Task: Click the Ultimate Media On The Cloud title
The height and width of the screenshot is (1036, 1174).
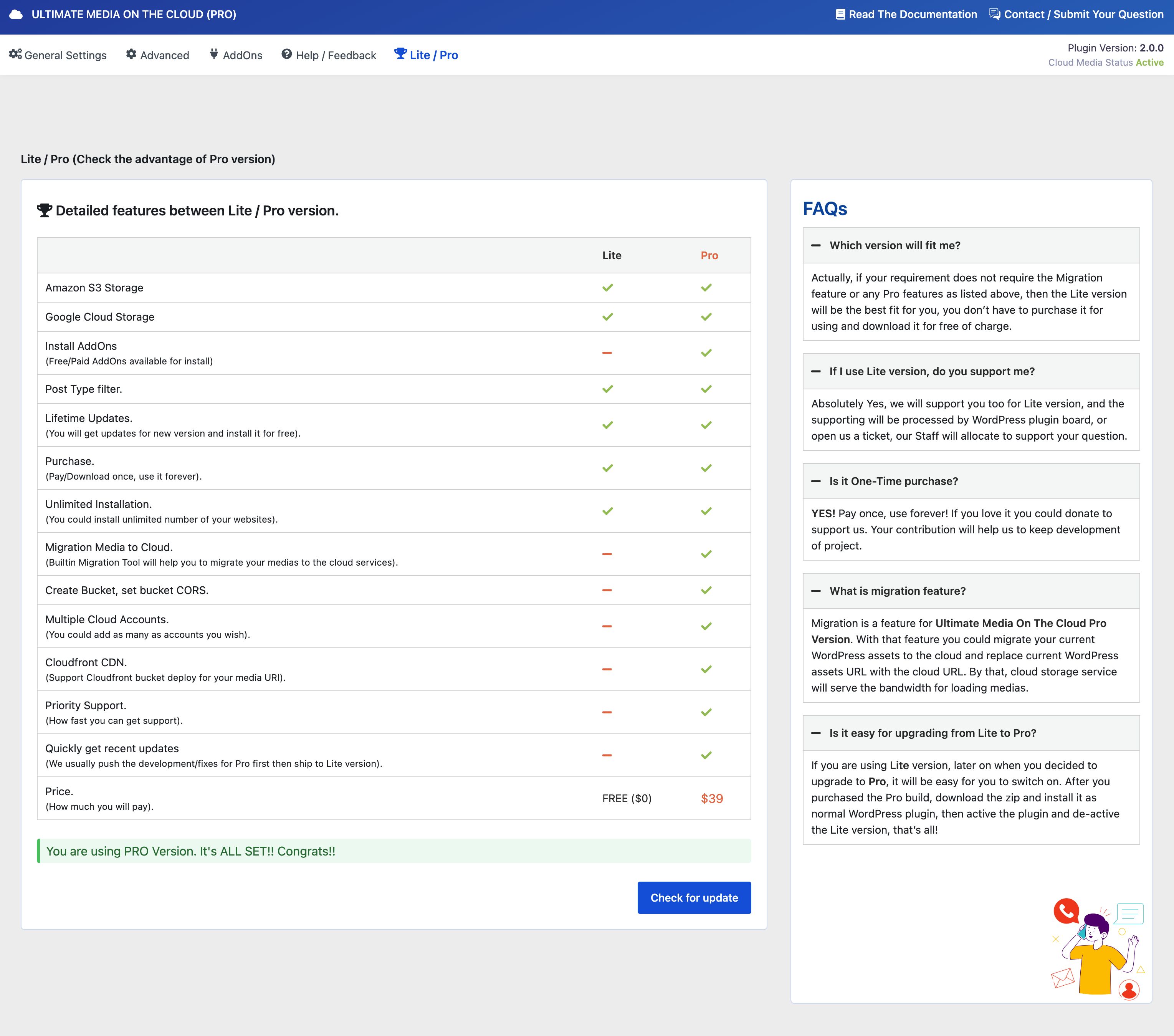Action: (x=134, y=14)
